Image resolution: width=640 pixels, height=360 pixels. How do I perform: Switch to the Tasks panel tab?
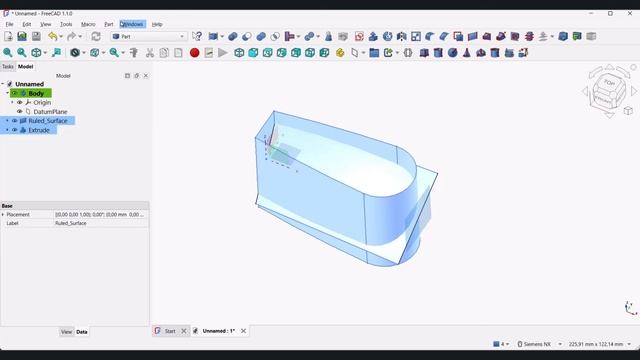pos(8,67)
